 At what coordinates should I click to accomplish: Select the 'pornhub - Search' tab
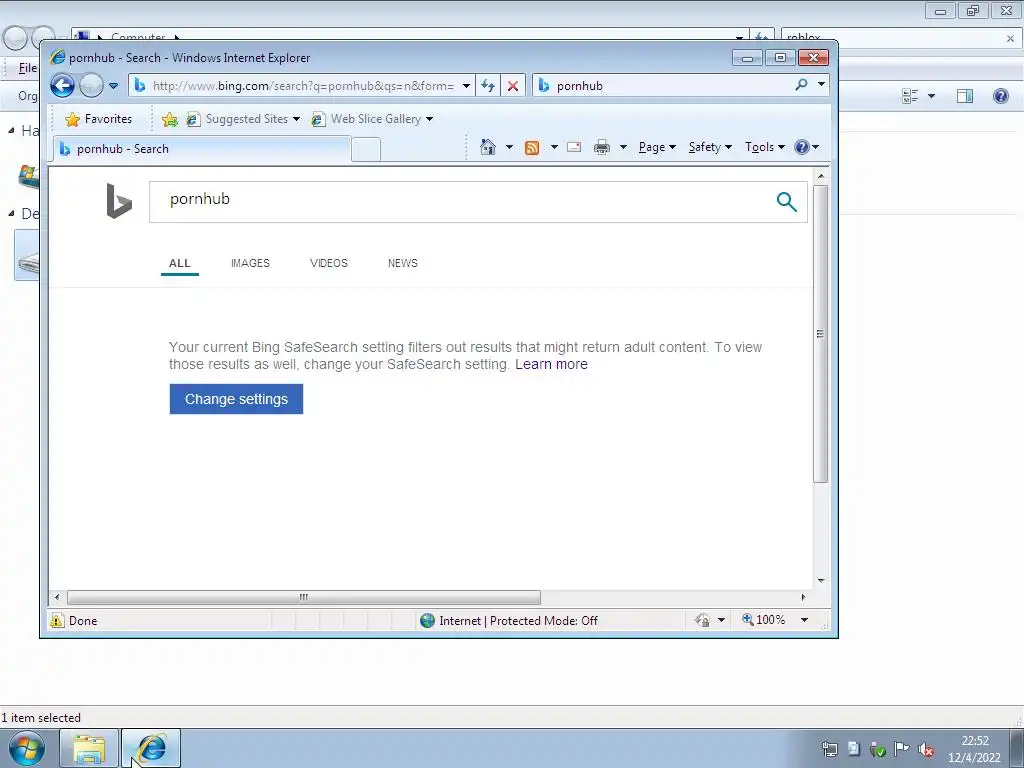tap(202, 149)
